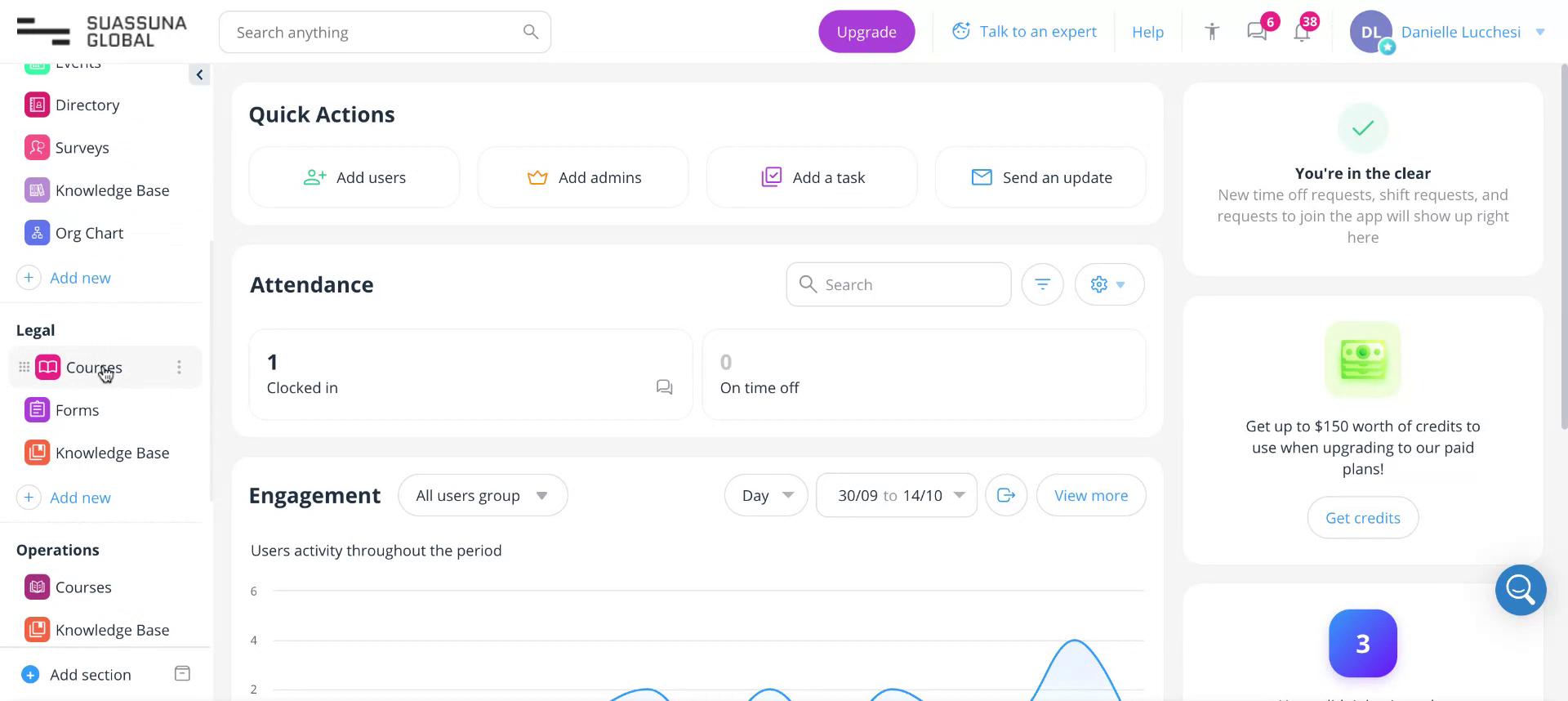The height and width of the screenshot is (701, 1568).
Task: Click the Legal section heading
Action: click(x=36, y=330)
